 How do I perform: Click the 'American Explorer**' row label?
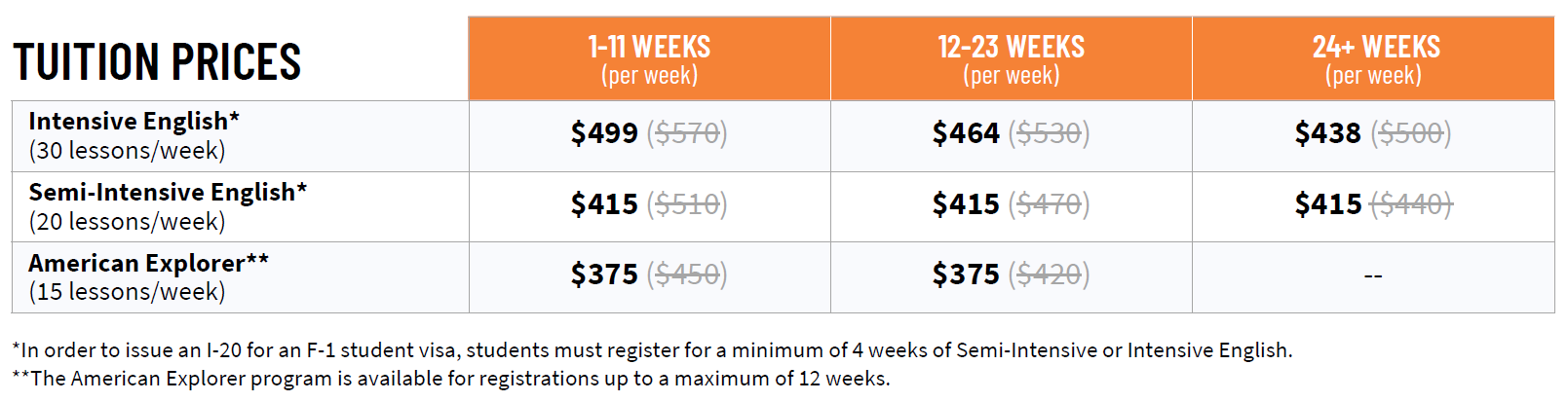(x=148, y=264)
